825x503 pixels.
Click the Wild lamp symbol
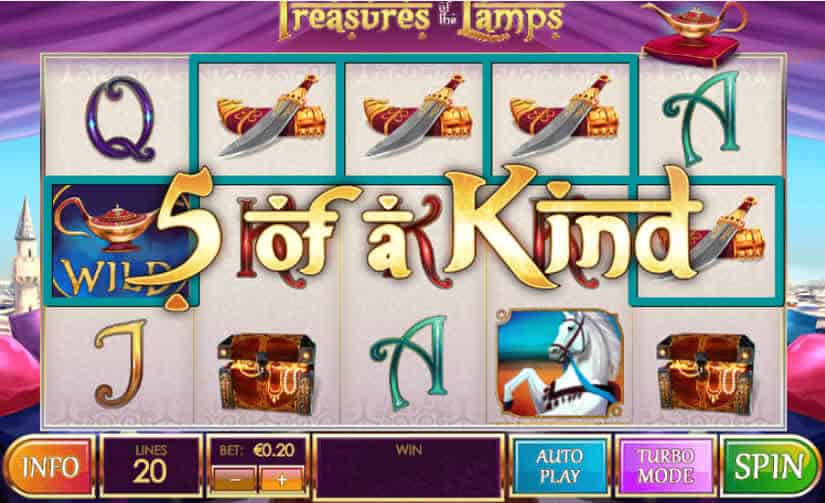120,242
